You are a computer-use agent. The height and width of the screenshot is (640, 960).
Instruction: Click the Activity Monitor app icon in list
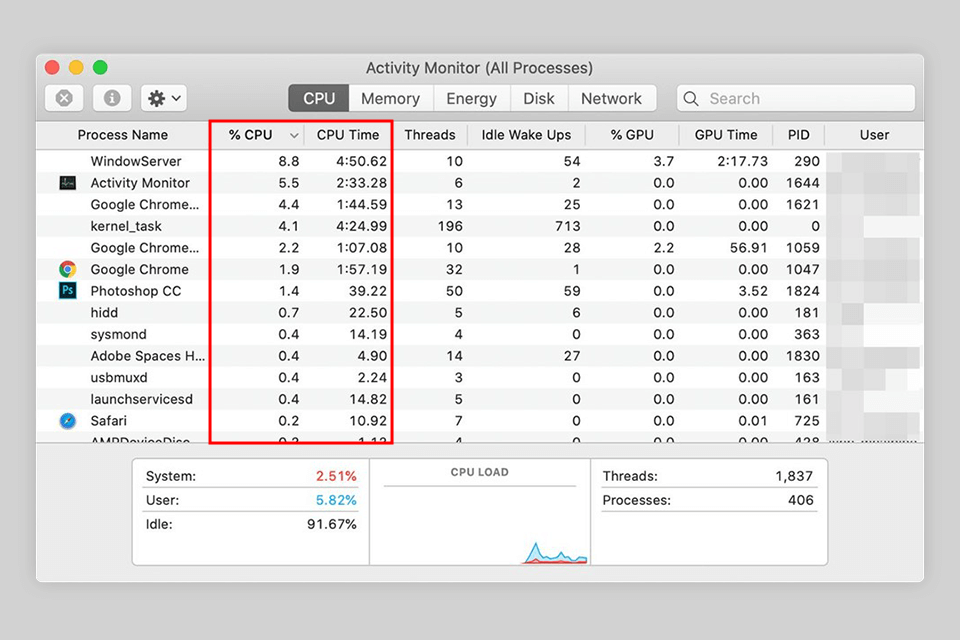coord(67,183)
